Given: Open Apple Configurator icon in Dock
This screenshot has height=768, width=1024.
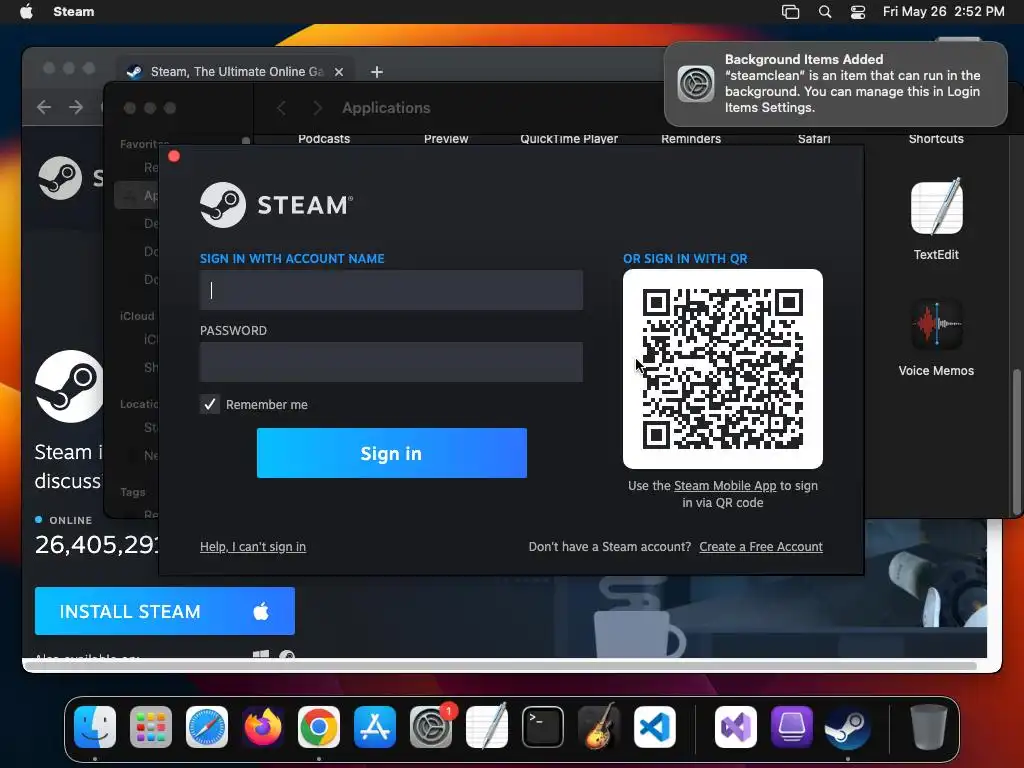Looking at the screenshot, I should click(792, 727).
